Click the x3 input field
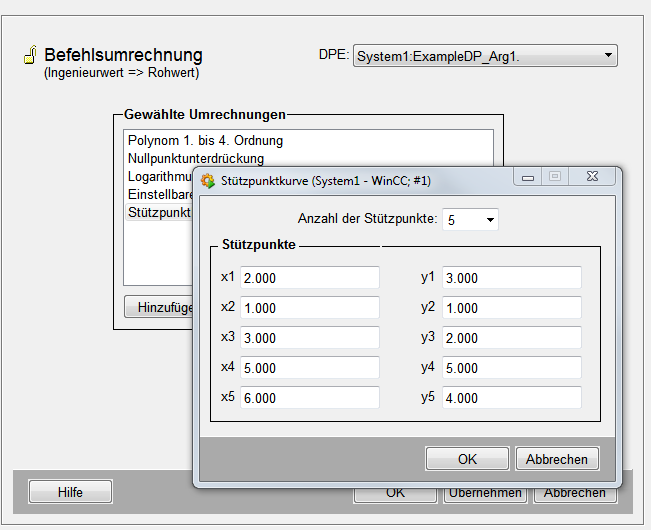The height and width of the screenshot is (530, 651). point(309,338)
